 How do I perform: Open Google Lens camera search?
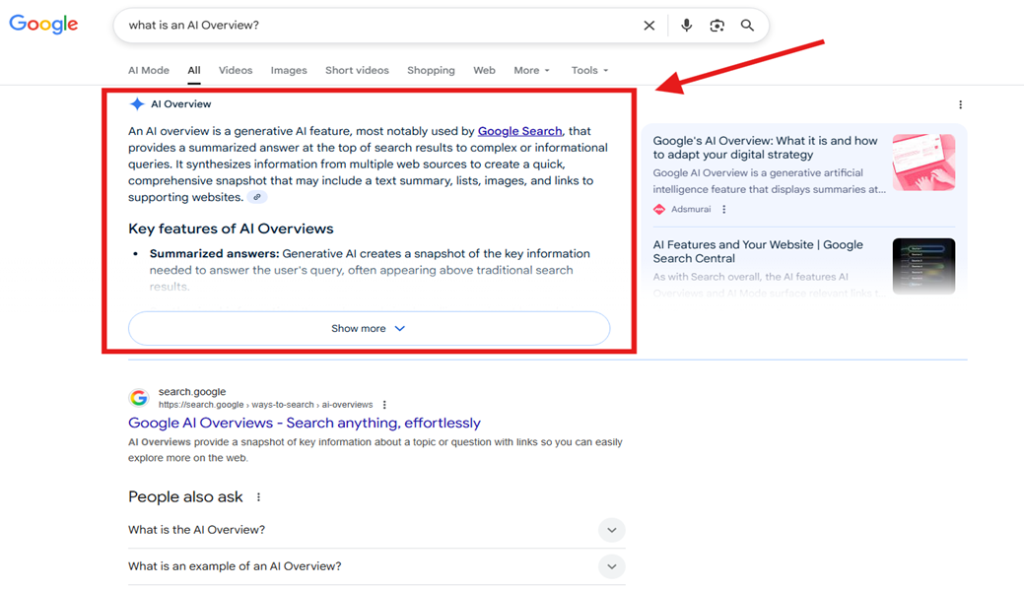(x=717, y=25)
